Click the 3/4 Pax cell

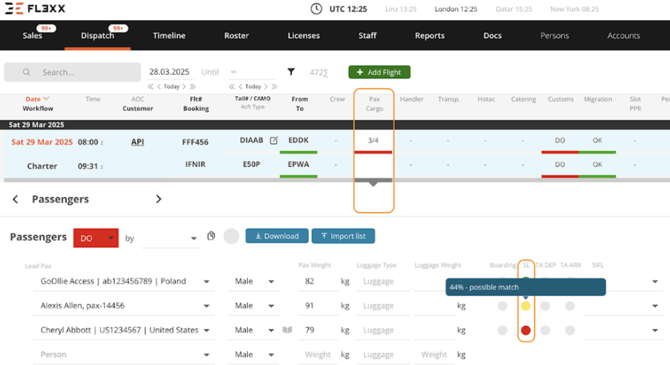point(373,140)
